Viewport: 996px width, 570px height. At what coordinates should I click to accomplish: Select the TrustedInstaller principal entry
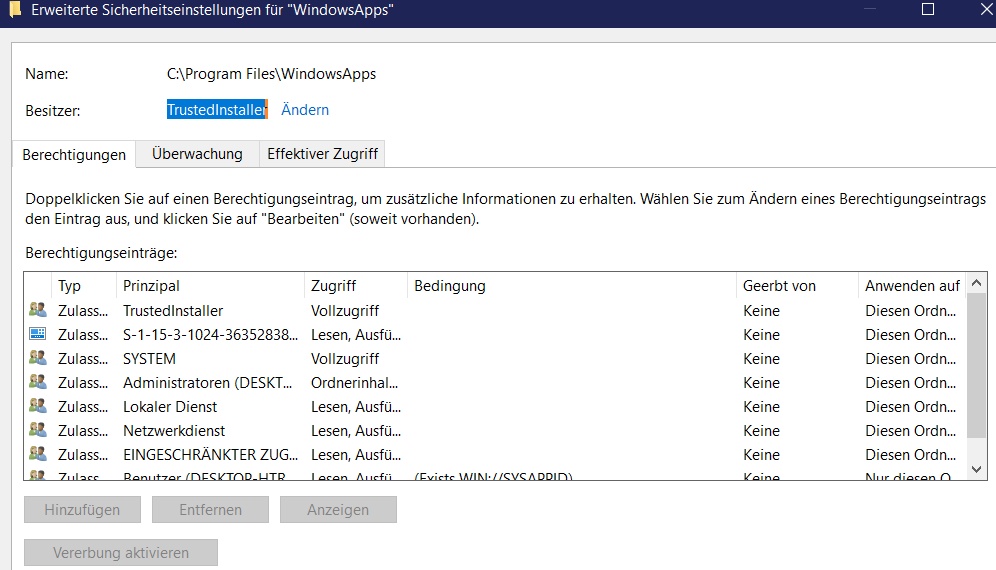click(173, 311)
